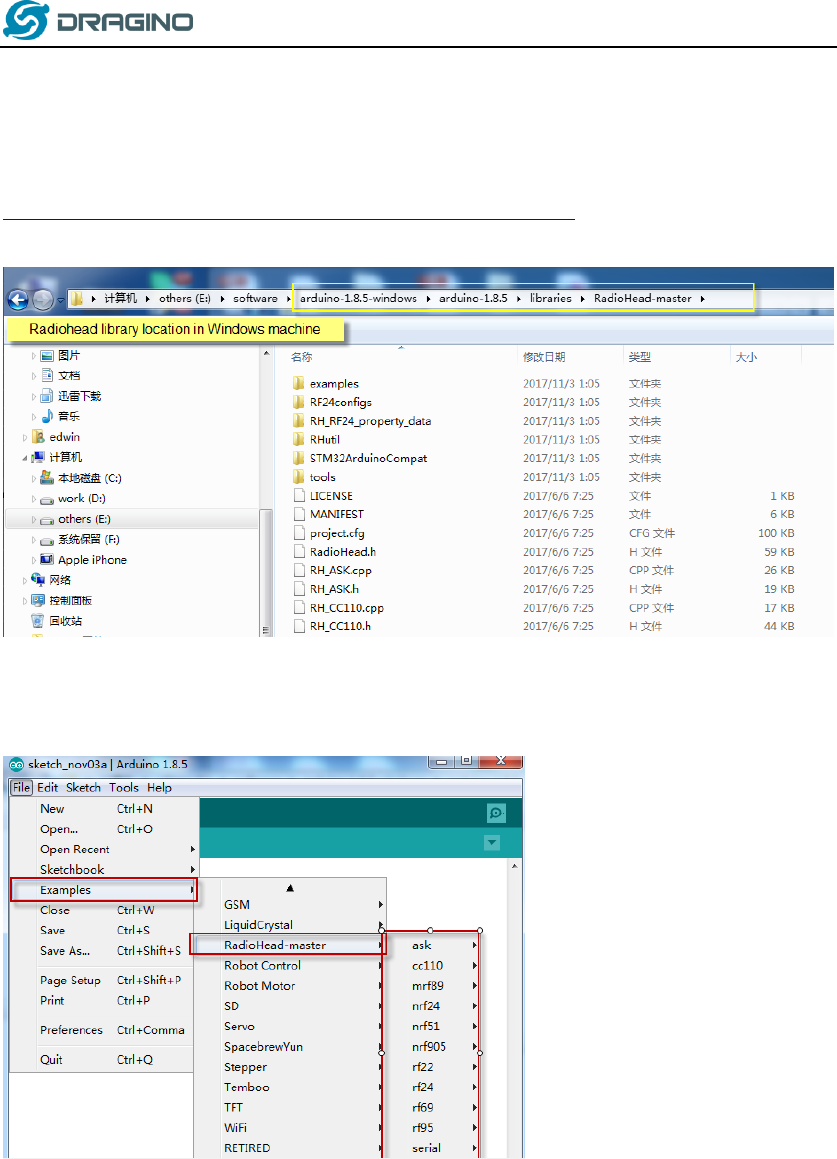Open Arduino Serial Monitor magnifier icon

pos(496,813)
